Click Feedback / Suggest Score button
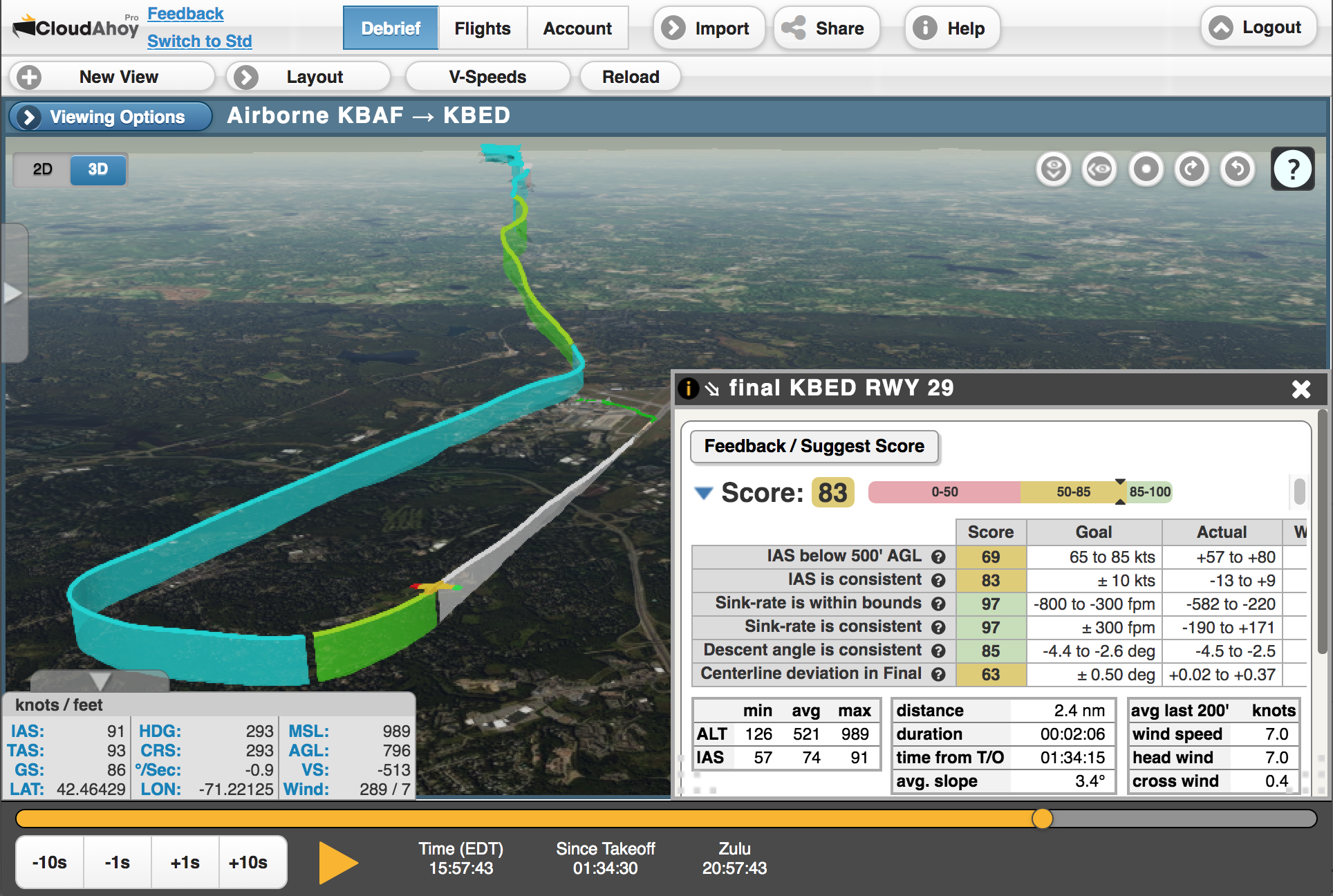Image resolution: width=1333 pixels, height=896 pixels. click(814, 447)
